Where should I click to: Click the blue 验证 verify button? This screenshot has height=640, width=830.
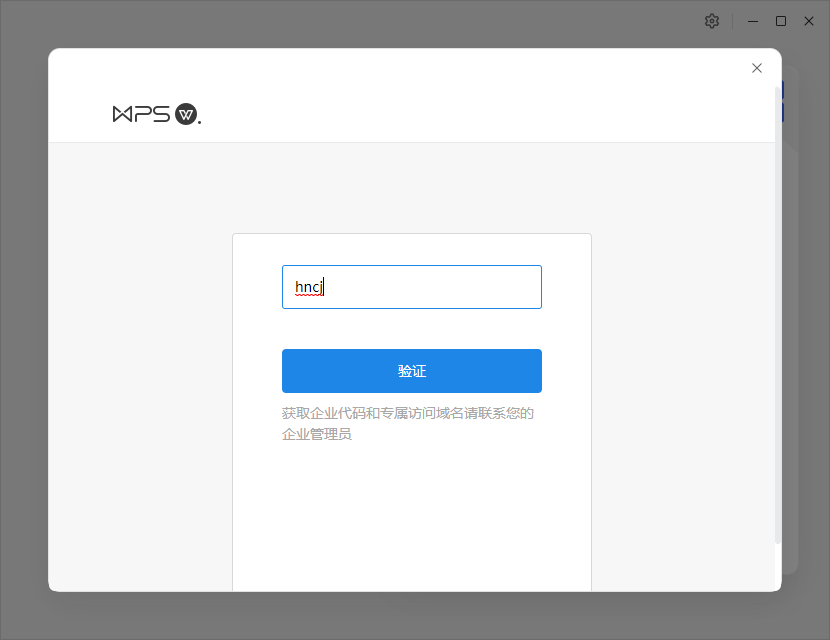tap(412, 371)
